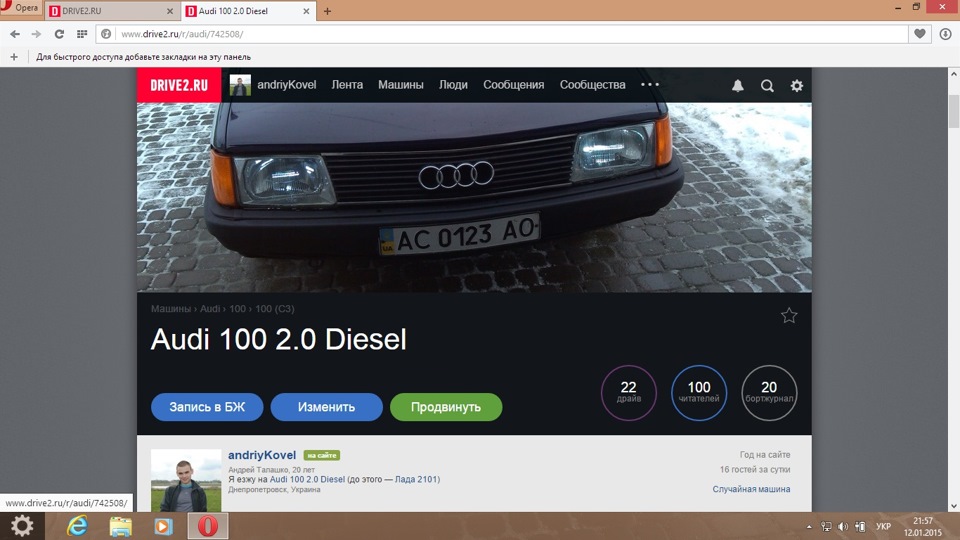Click the Продвинуть button
Screen dimensions: 960x540
(446, 407)
